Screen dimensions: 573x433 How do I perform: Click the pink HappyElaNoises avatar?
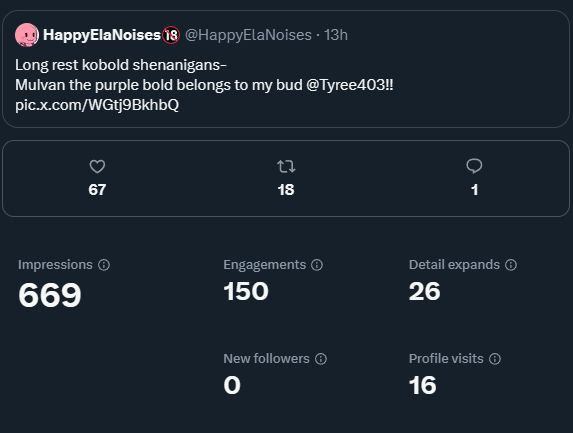click(x=27, y=35)
